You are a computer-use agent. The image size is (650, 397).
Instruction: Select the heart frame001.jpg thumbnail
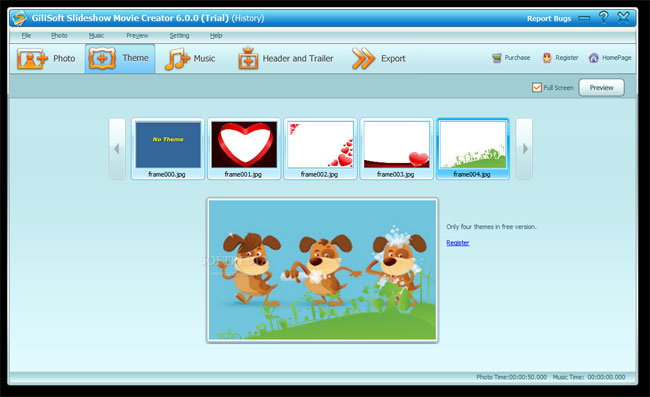244,149
